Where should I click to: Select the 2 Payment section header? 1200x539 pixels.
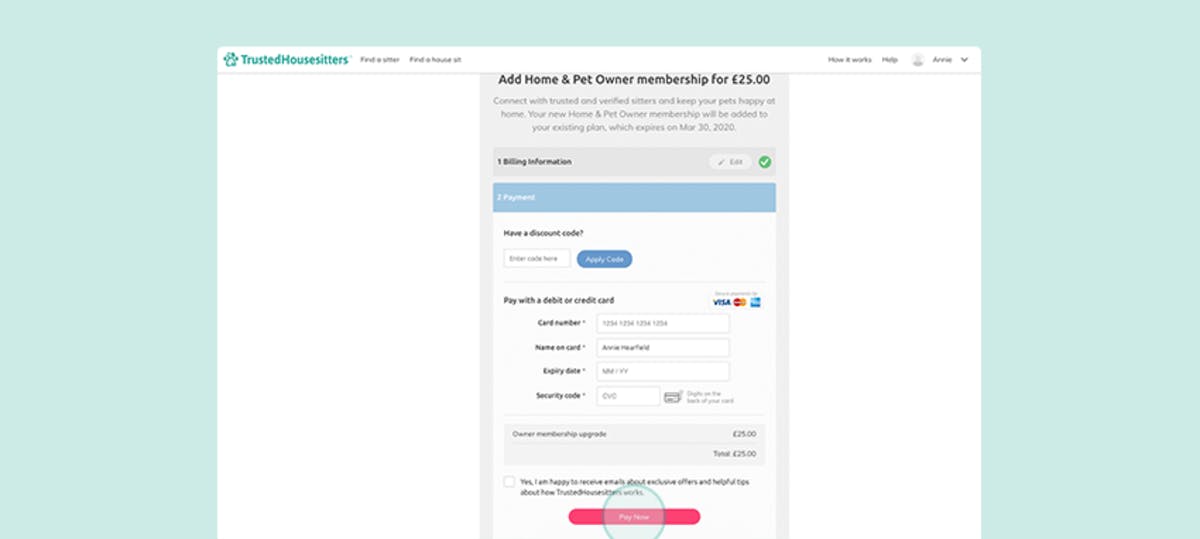coord(634,197)
